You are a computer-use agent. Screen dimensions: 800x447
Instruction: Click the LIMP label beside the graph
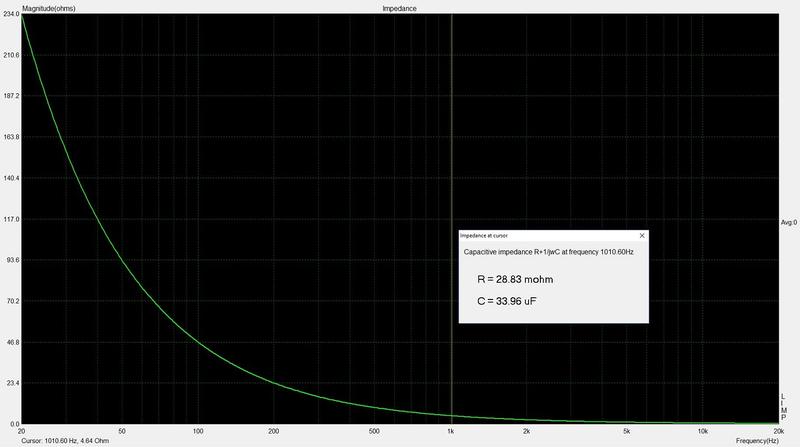pos(784,407)
